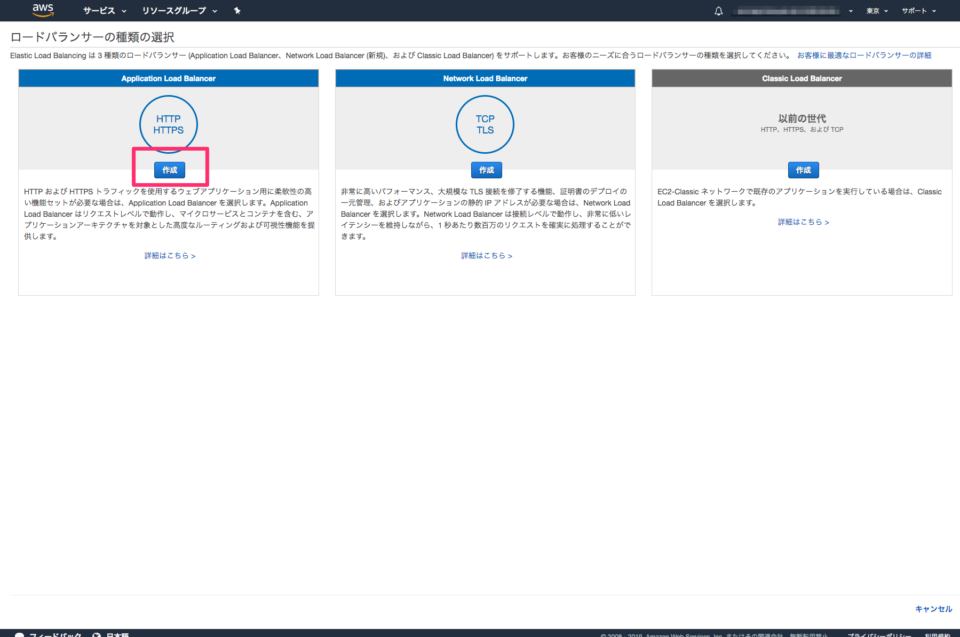Open notifications via the bell icon
Viewport: 960px width, 637px height.
[718, 10]
